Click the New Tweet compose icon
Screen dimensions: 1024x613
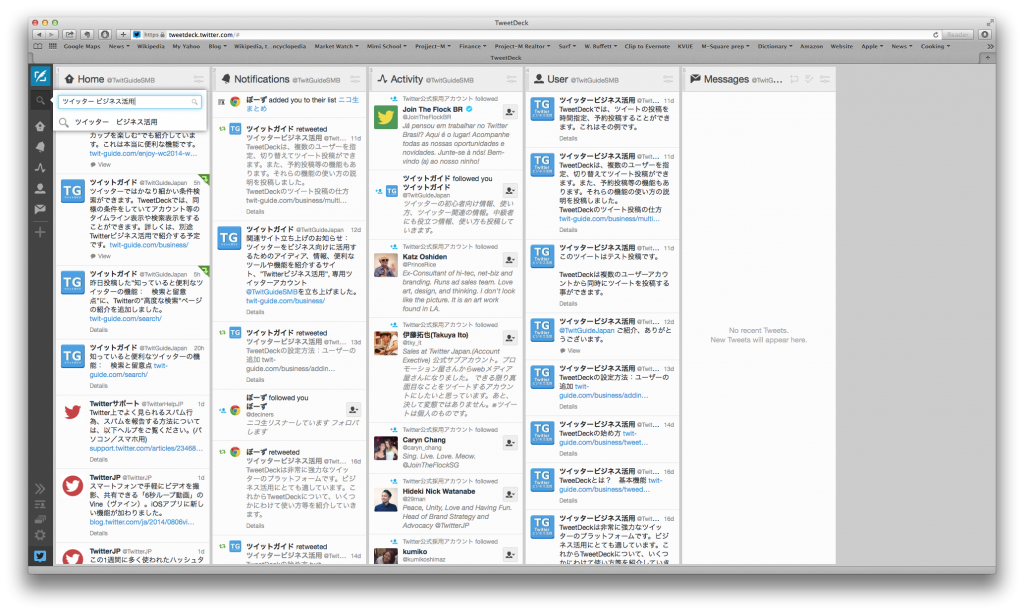click(x=40, y=77)
